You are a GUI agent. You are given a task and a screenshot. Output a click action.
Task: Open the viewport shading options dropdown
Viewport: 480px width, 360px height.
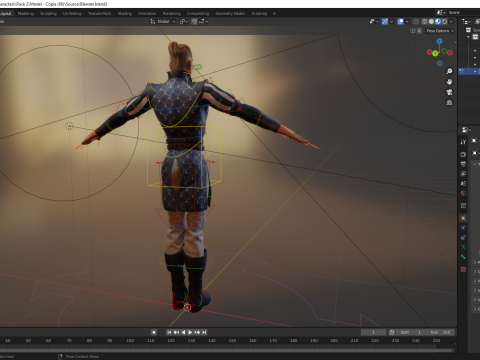[x=451, y=22]
